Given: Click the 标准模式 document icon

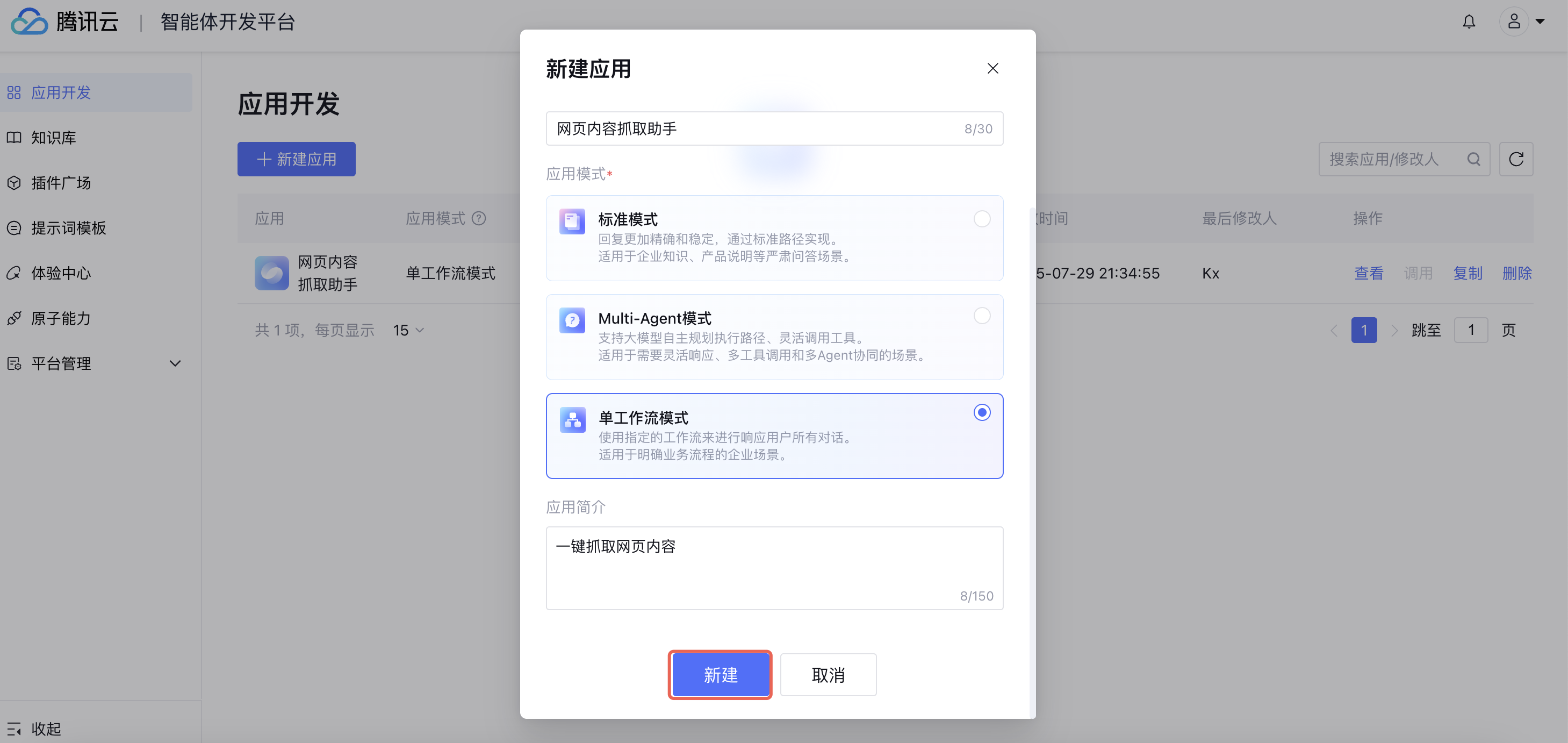Looking at the screenshot, I should click(x=572, y=221).
